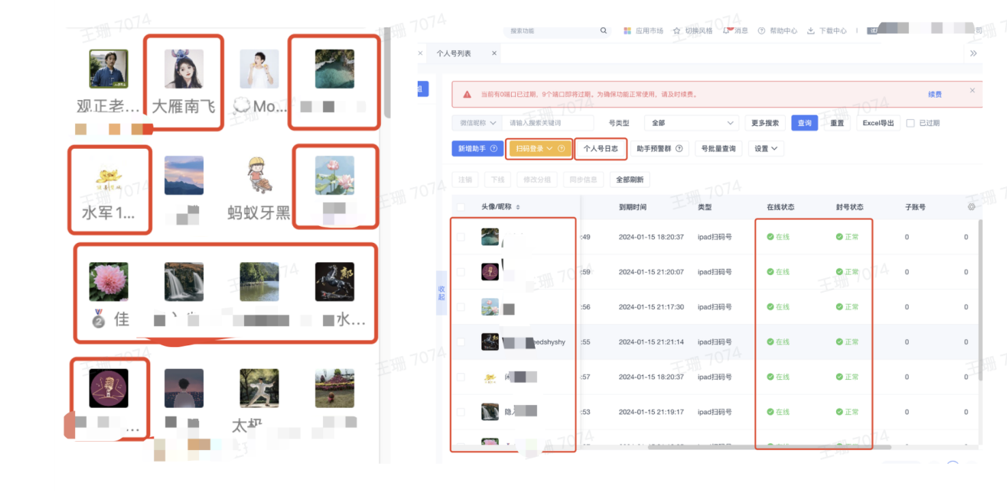Select the 蚂蚁牙黑 contact avatar
The width and height of the screenshot is (1007, 491).
[259, 175]
